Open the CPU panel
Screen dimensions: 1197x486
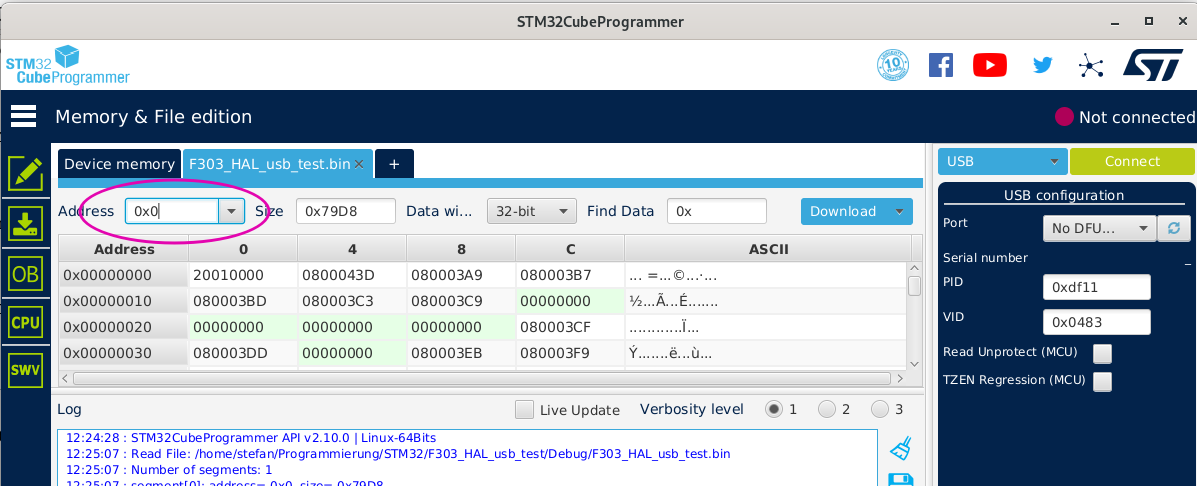pyautogui.click(x=24, y=323)
